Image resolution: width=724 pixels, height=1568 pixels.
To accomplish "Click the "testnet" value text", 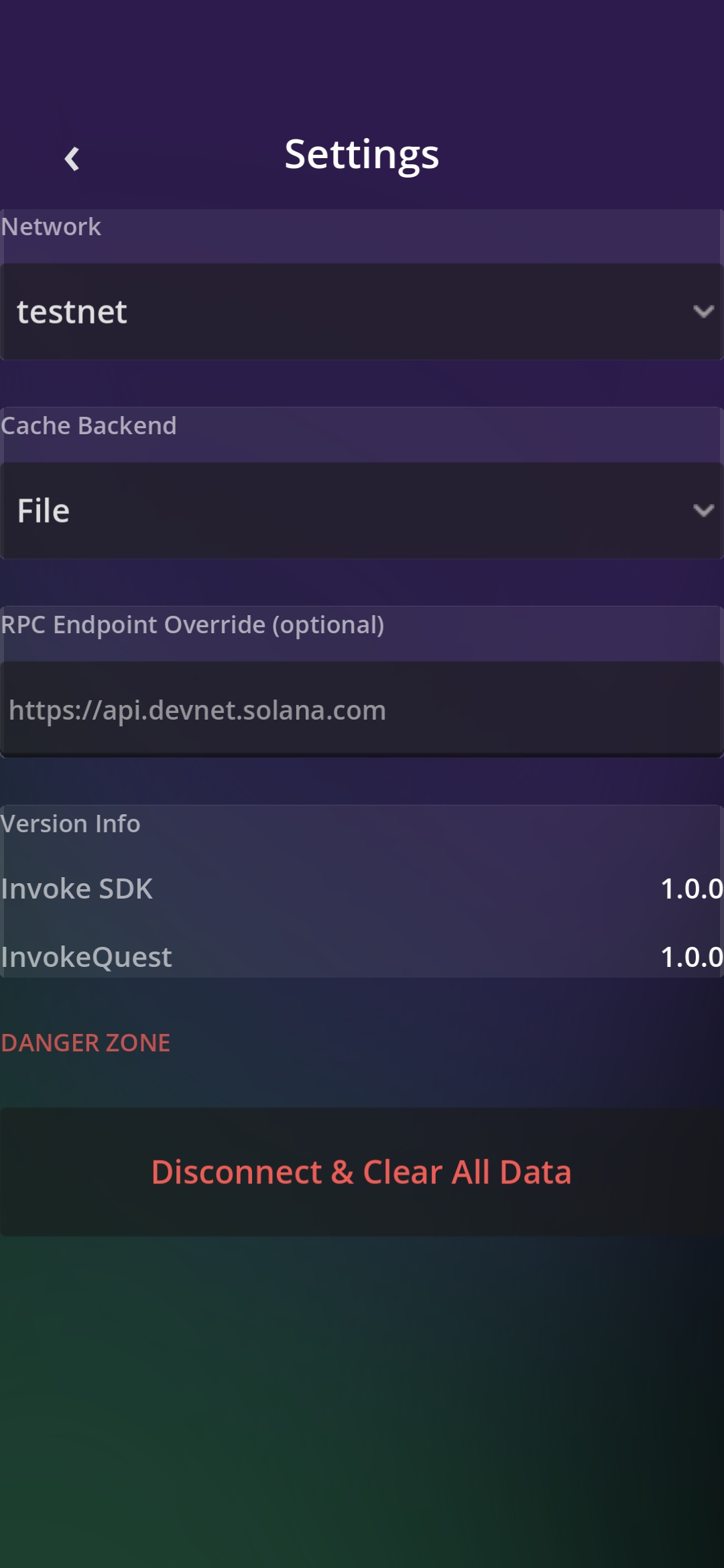I will (x=72, y=312).
